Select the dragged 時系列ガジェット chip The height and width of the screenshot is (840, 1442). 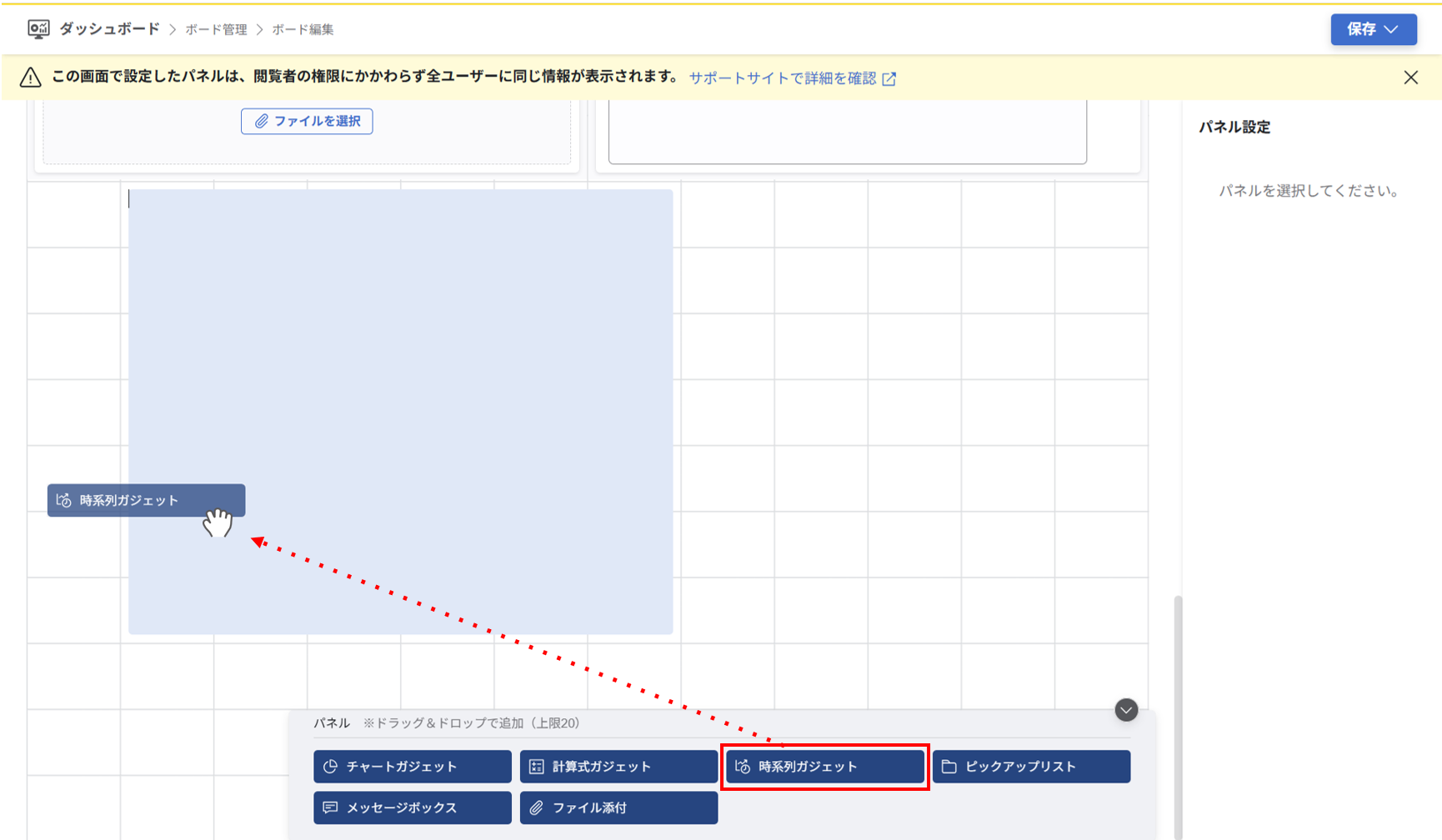pos(146,500)
